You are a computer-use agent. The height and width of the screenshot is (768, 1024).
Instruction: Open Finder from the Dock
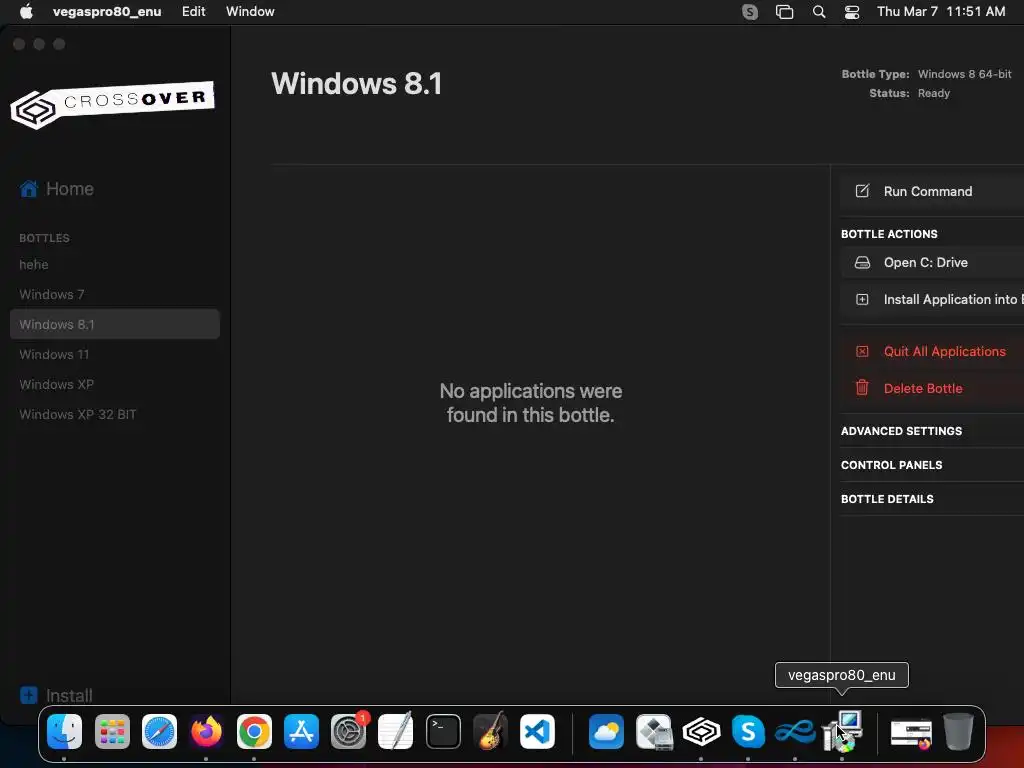(64, 731)
